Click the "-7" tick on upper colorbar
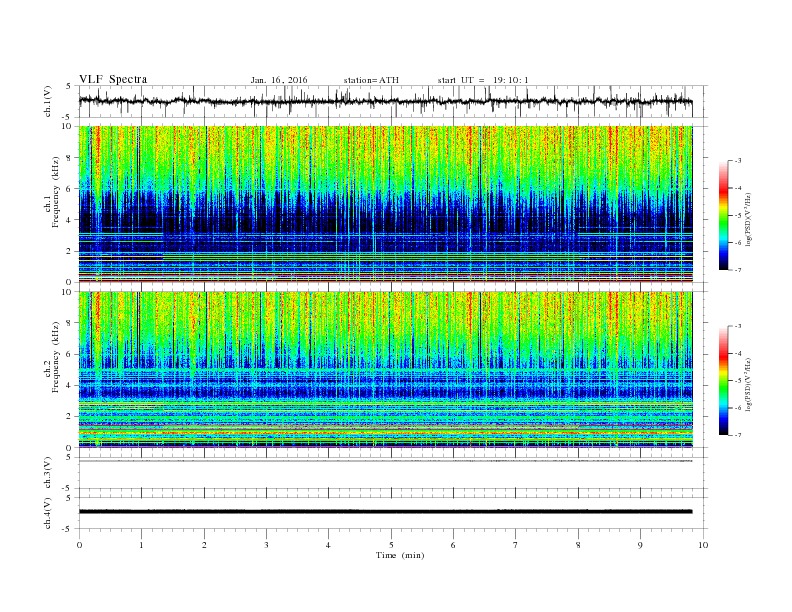Image resolution: width=792 pixels, height=612 pixels. point(737,270)
